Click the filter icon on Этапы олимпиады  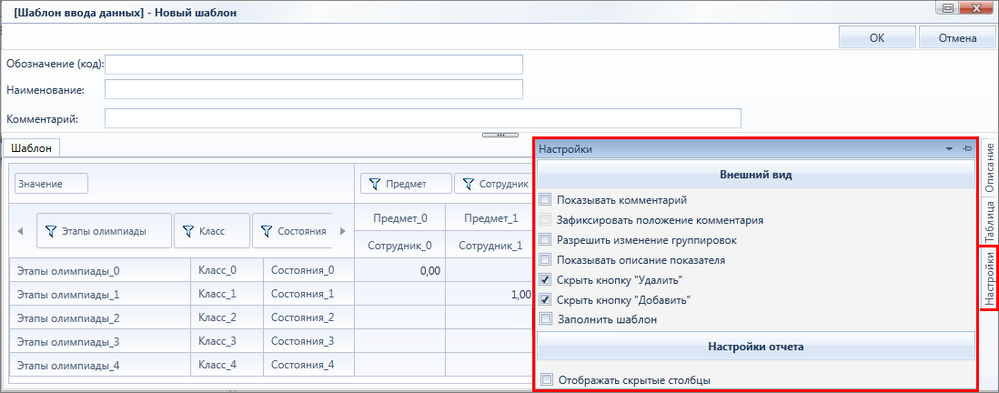click(51, 231)
